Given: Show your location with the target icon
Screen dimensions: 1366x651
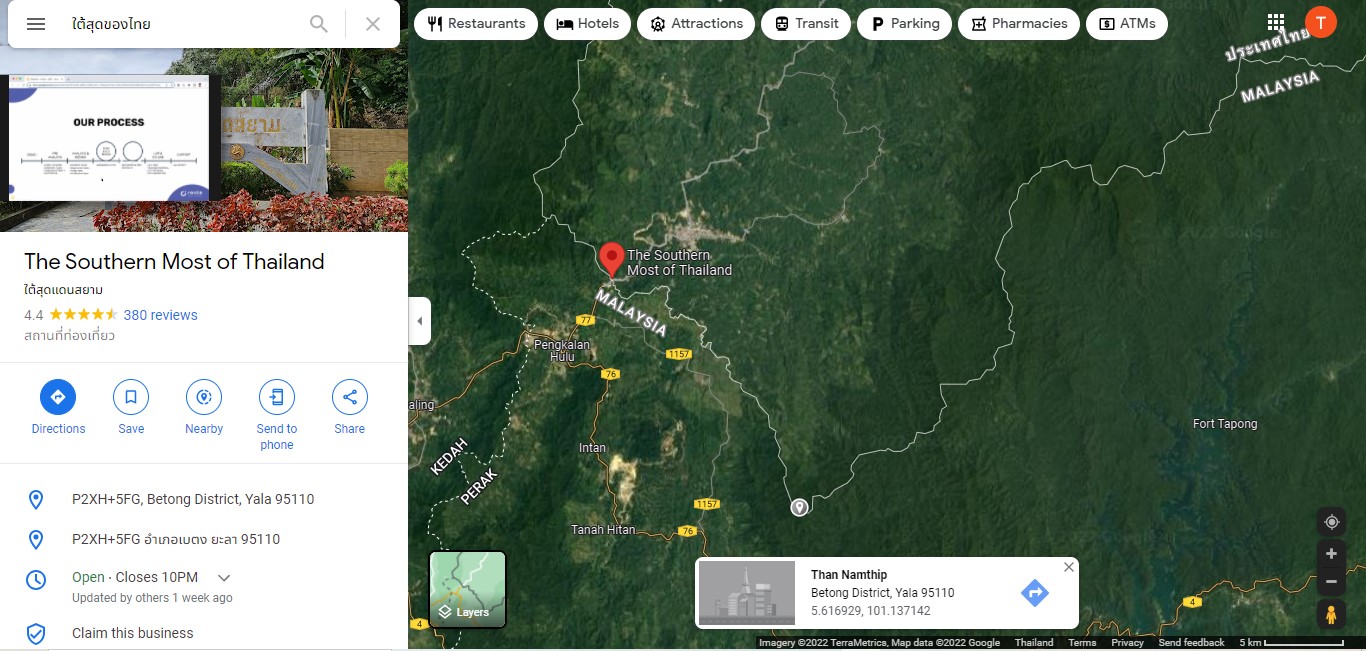Looking at the screenshot, I should [x=1331, y=522].
